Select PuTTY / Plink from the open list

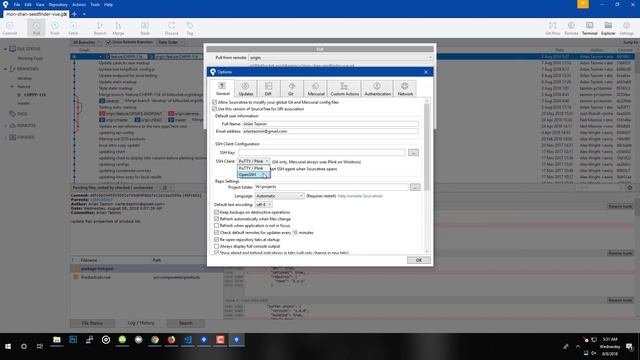pos(253,168)
